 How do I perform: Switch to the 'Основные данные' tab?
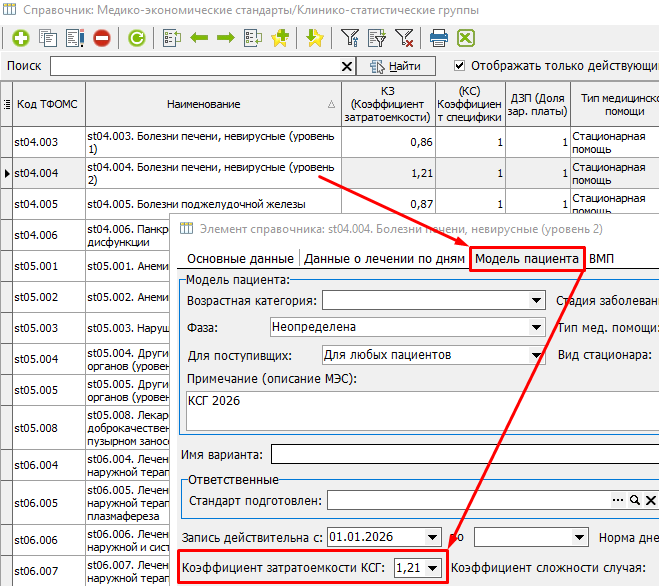pyautogui.click(x=240, y=259)
